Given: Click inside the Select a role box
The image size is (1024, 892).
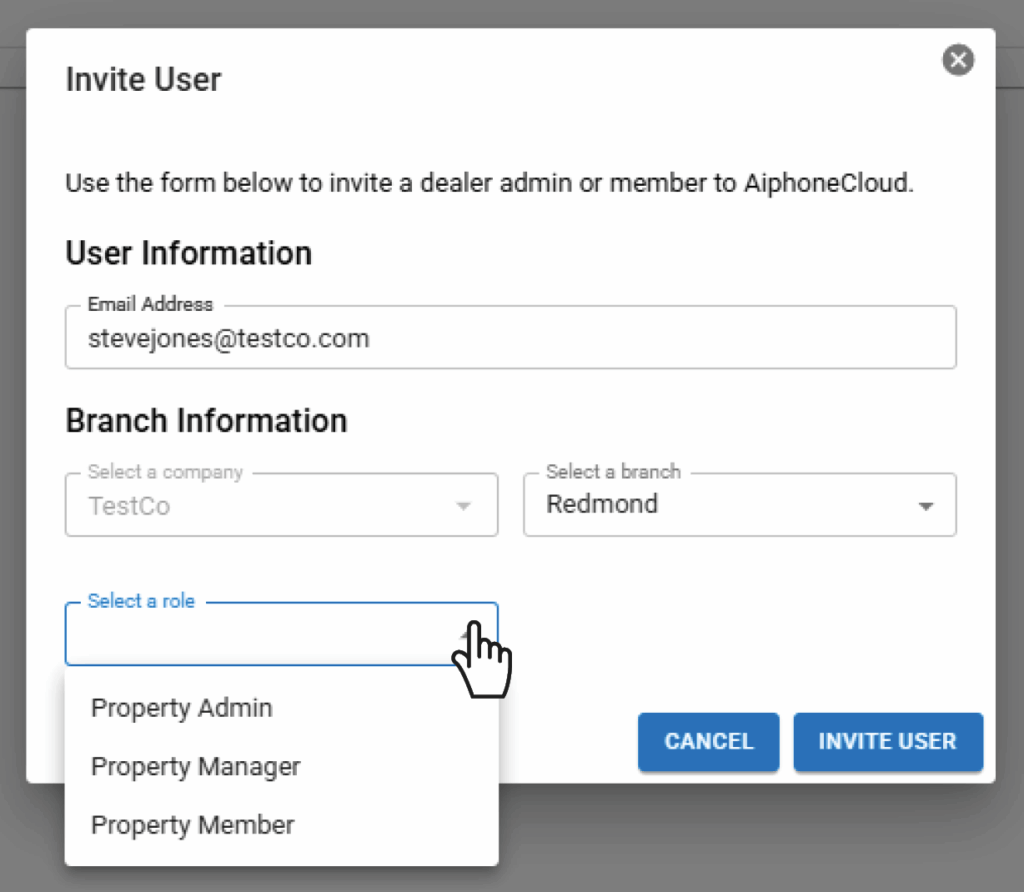Looking at the screenshot, I should click(x=260, y=636).
